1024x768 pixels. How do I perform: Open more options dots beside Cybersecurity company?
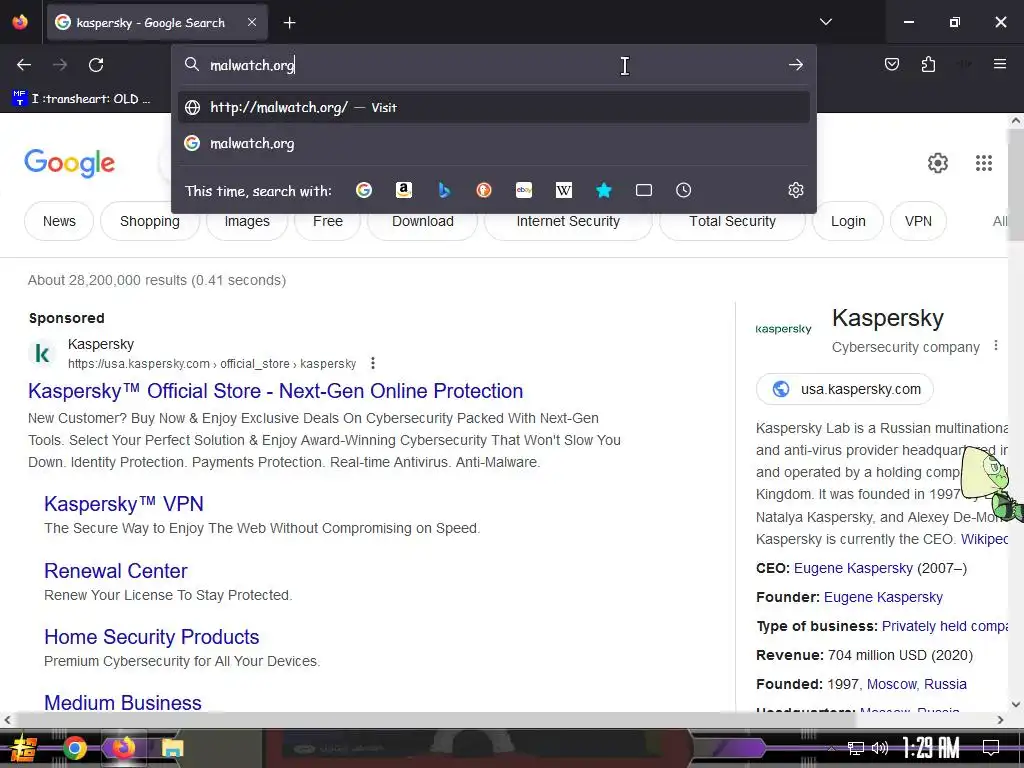click(x=996, y=345)
